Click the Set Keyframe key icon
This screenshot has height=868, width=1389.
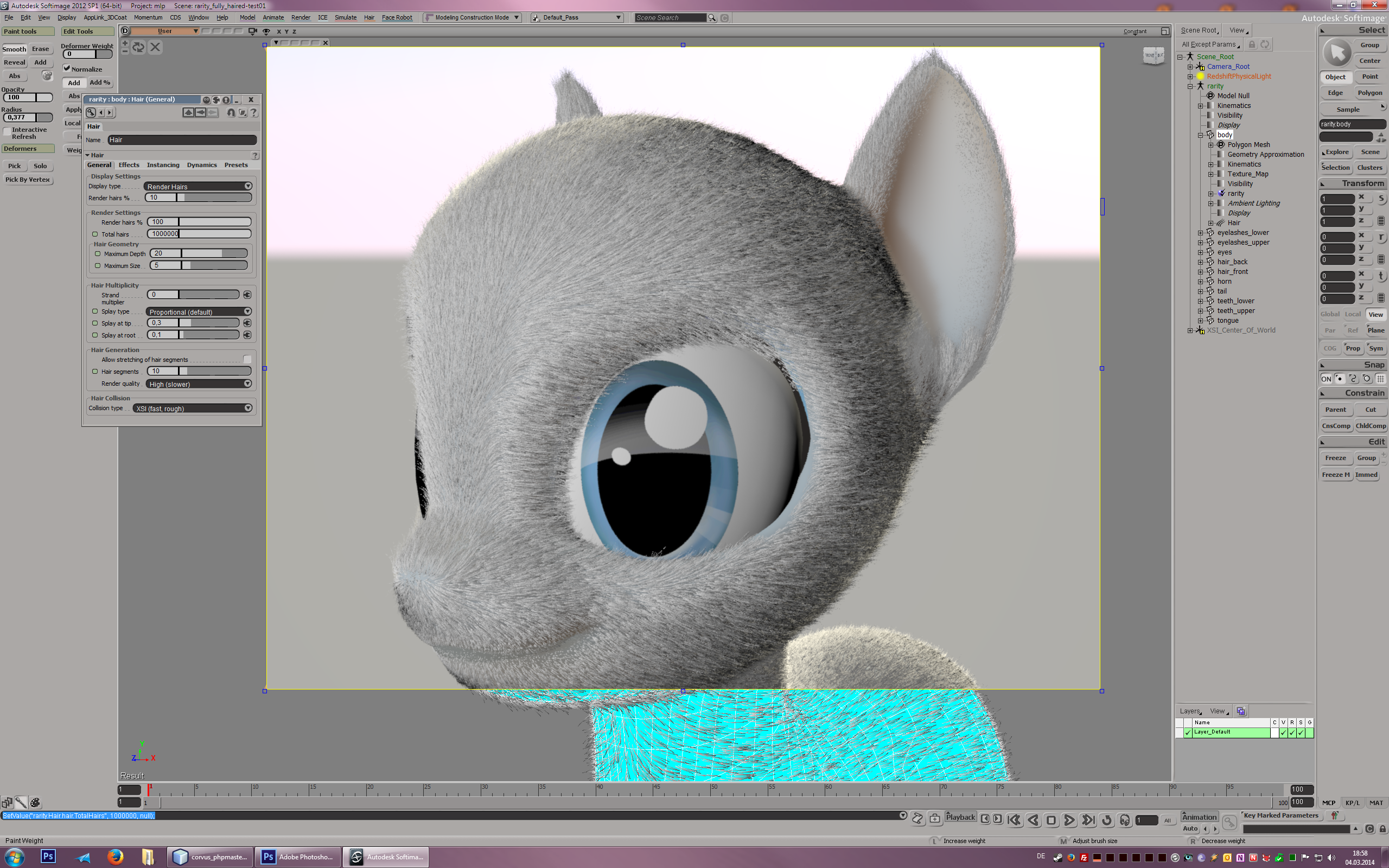[x=1229, y=821]
